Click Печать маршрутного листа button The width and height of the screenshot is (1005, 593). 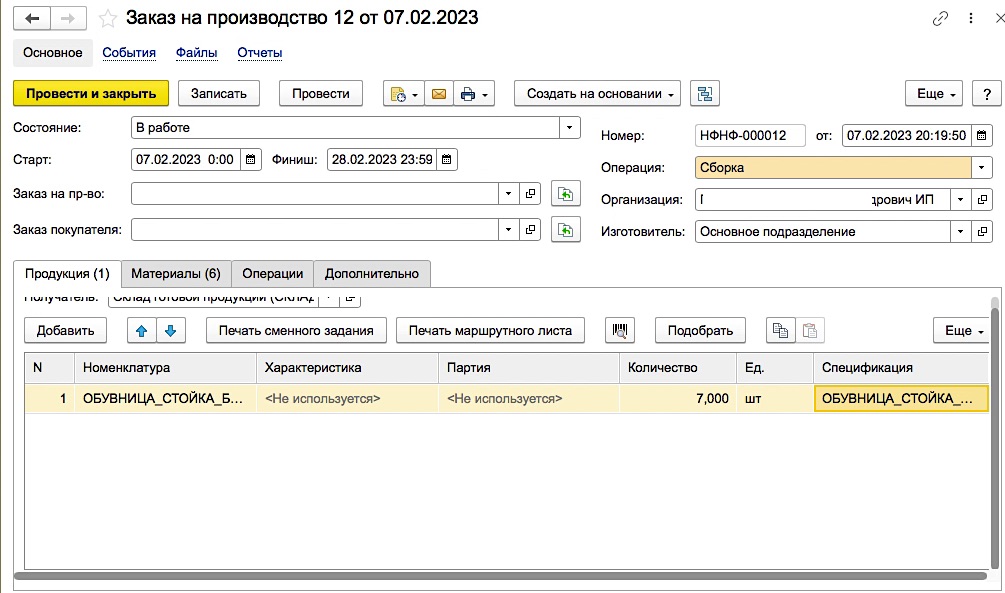(x=490, y=331)
